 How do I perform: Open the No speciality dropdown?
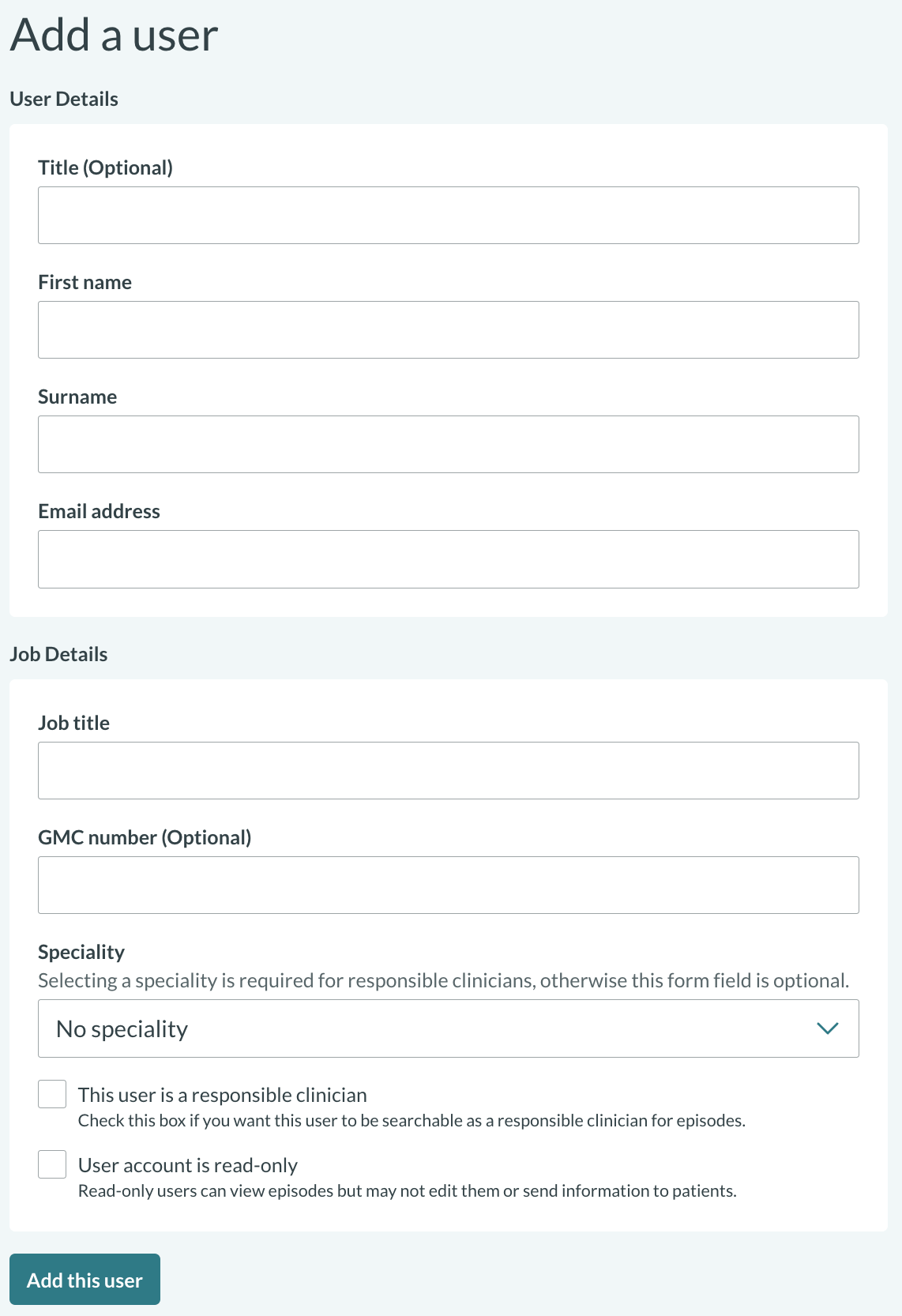coord(427,1028)
